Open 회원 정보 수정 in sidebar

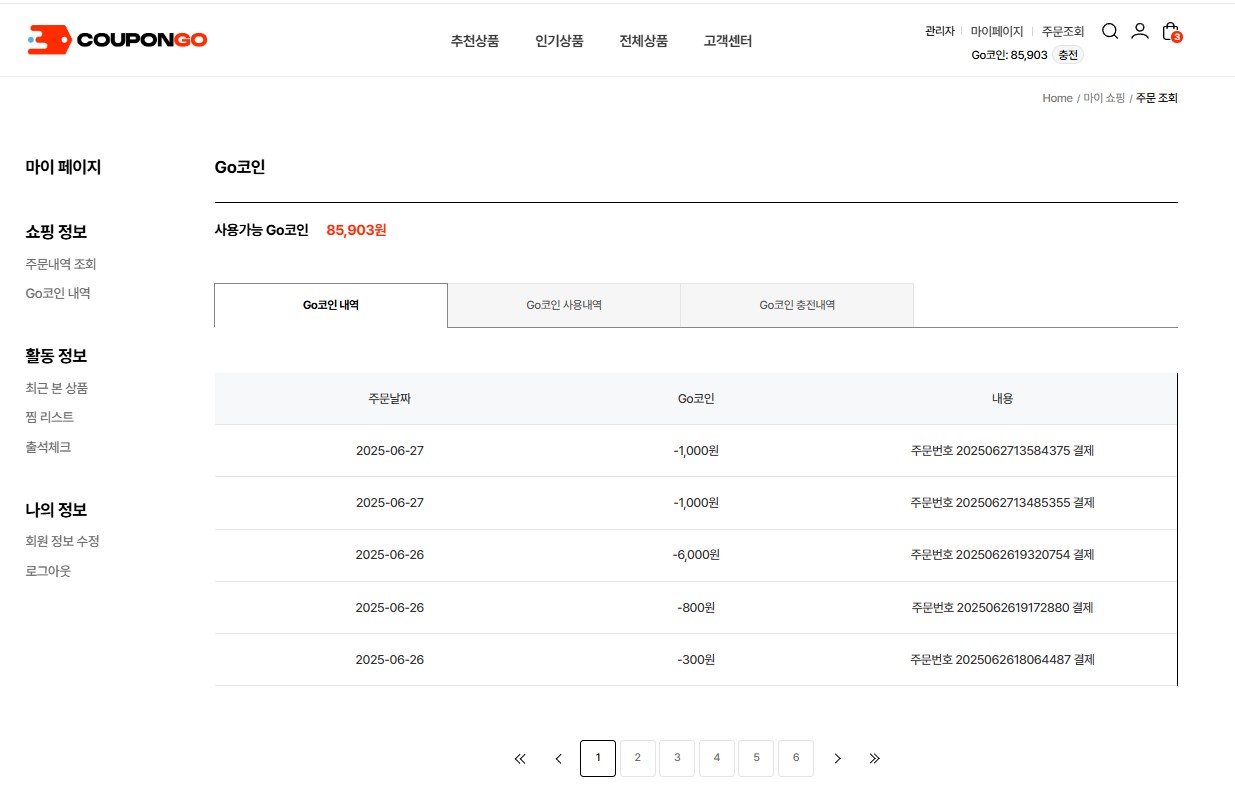[62, 541]
